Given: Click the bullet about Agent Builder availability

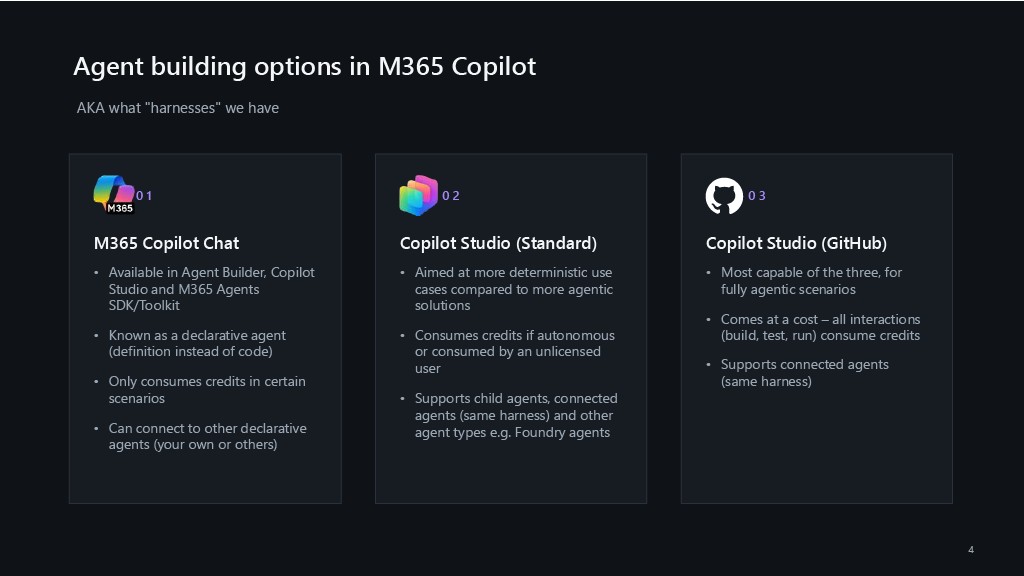Looking at the screenshot, I should pyautogui.click(x=212, y=289).
